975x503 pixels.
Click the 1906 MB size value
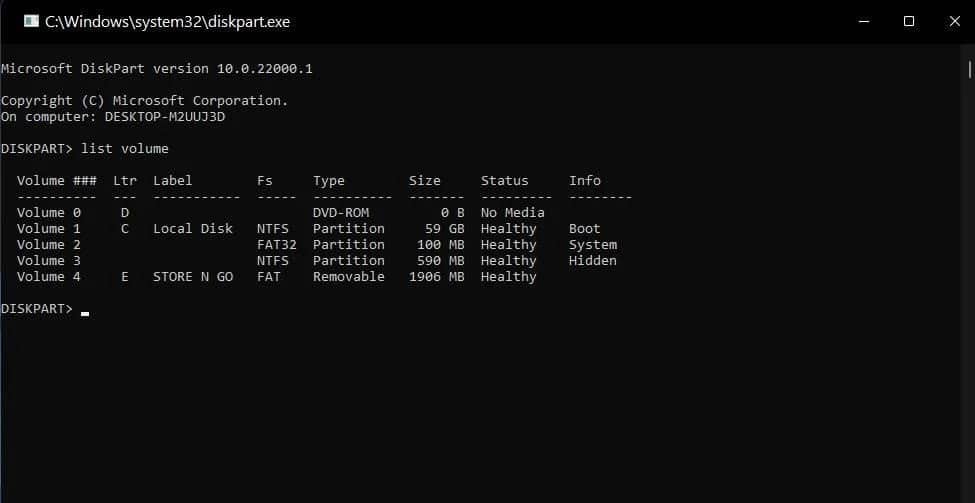click(x=437, y=277)
